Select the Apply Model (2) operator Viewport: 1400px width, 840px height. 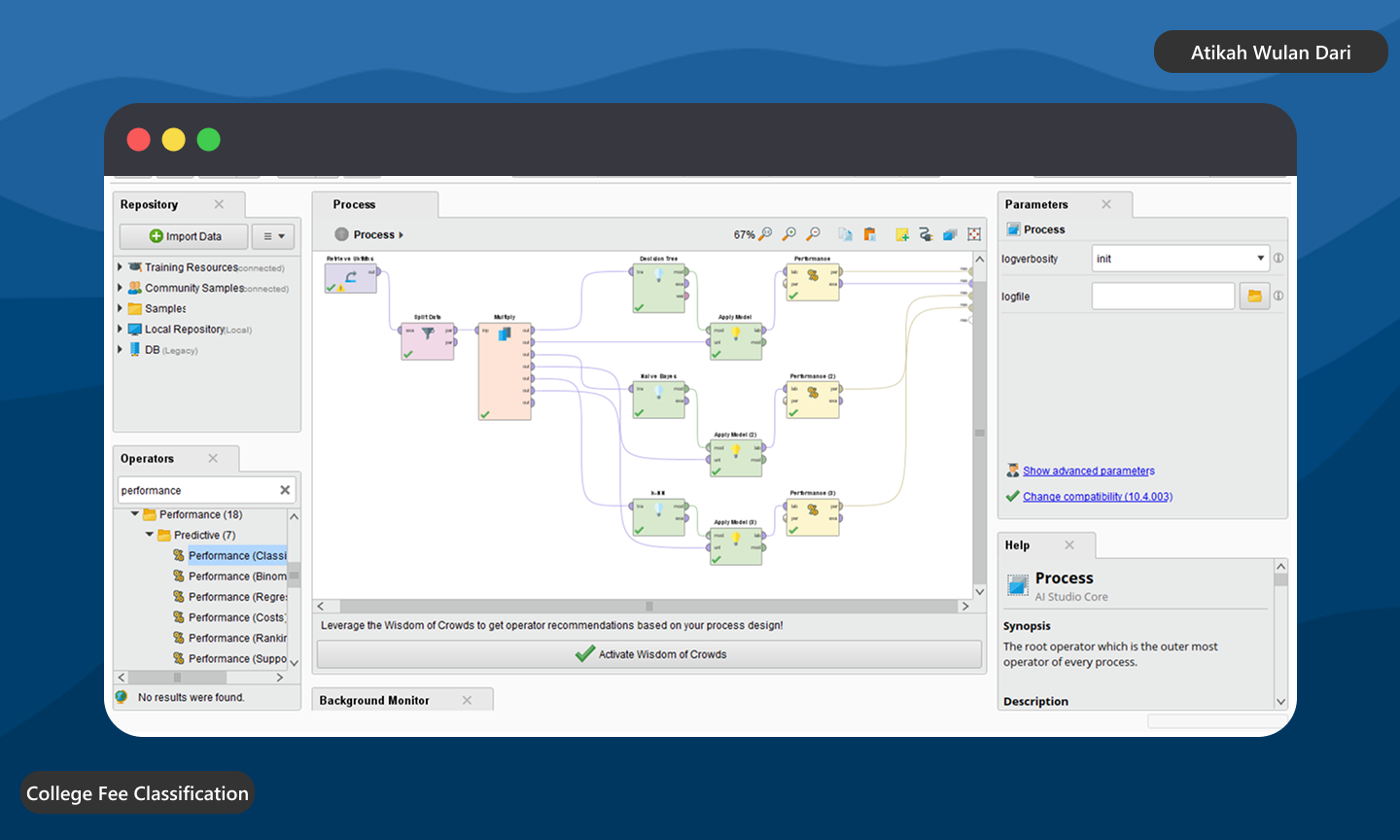[736, 458]
